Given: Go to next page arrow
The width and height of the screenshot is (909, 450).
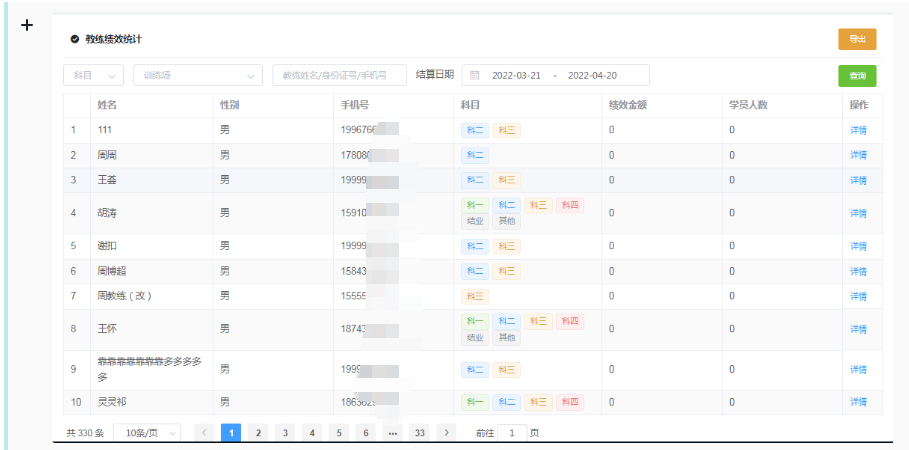Looking at the screenshot, I should click(446, 433).
